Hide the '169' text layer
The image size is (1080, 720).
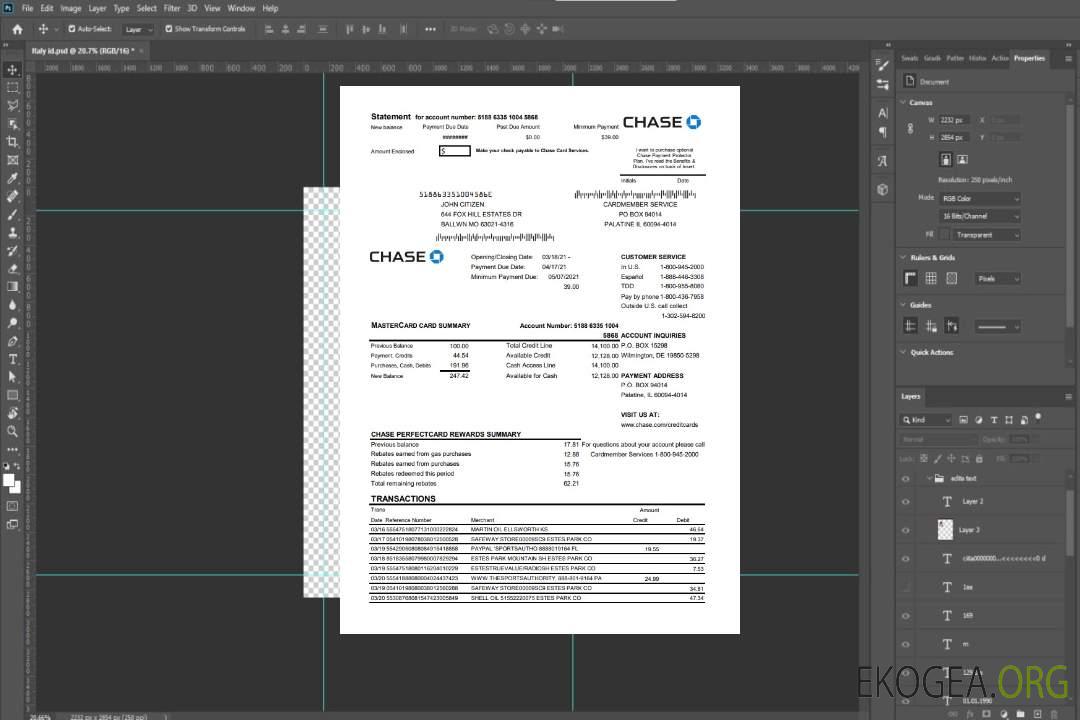pos(906,616)
